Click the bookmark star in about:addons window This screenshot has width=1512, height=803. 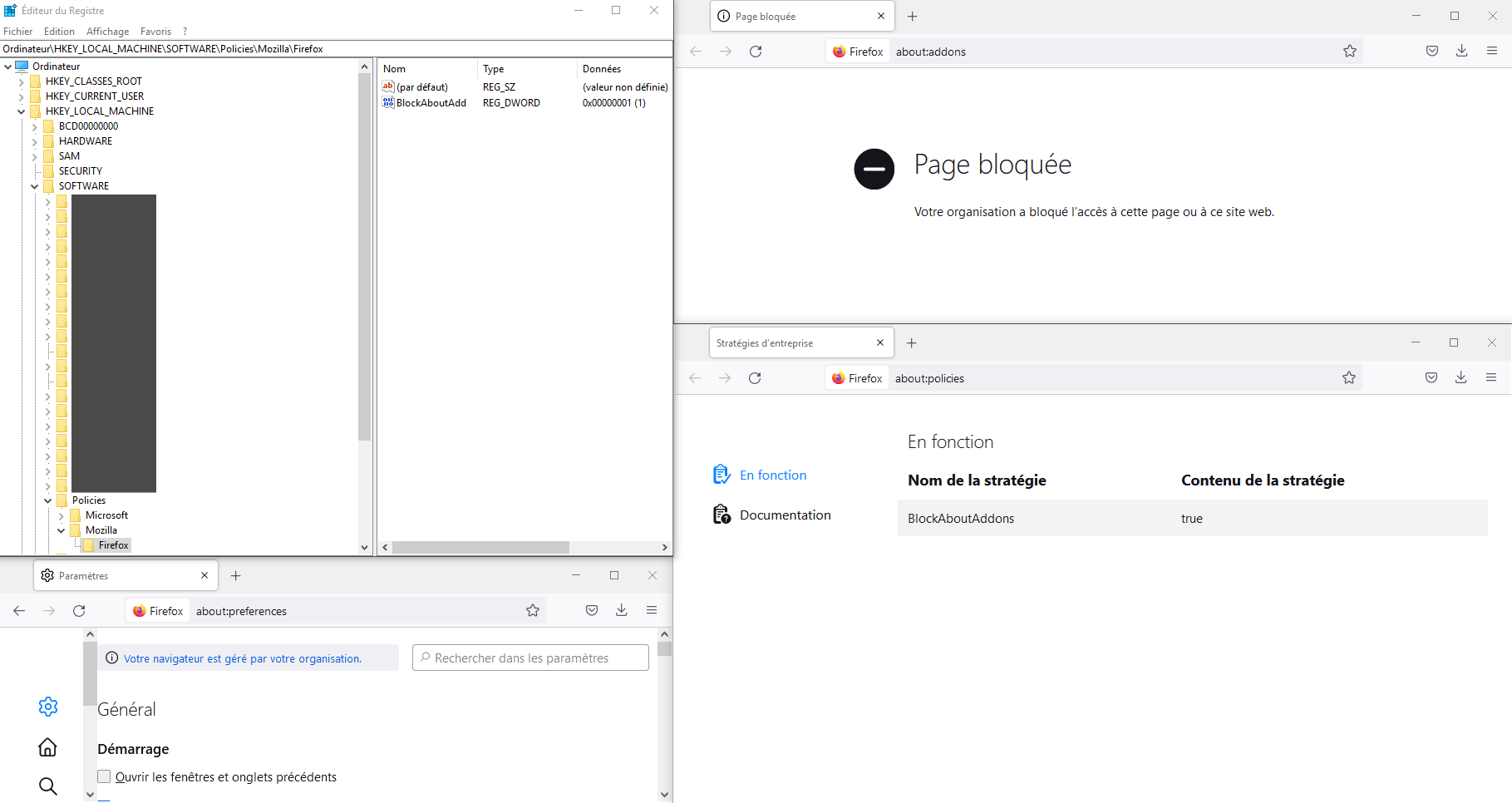click(x=1349, y=52)
